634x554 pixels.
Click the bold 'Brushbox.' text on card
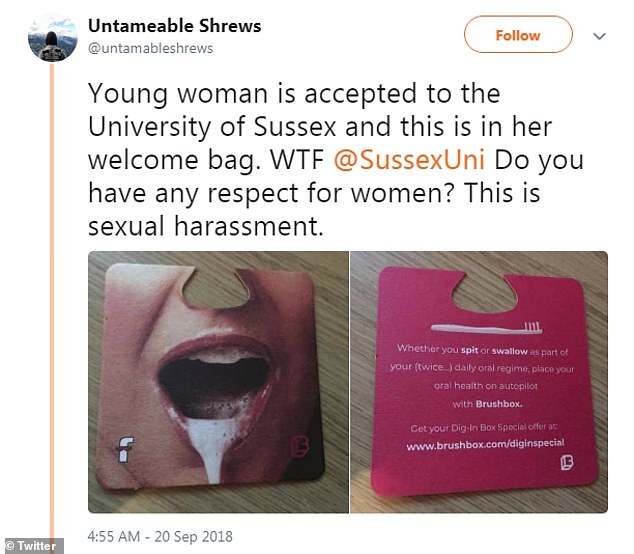(x=499, y=404)
